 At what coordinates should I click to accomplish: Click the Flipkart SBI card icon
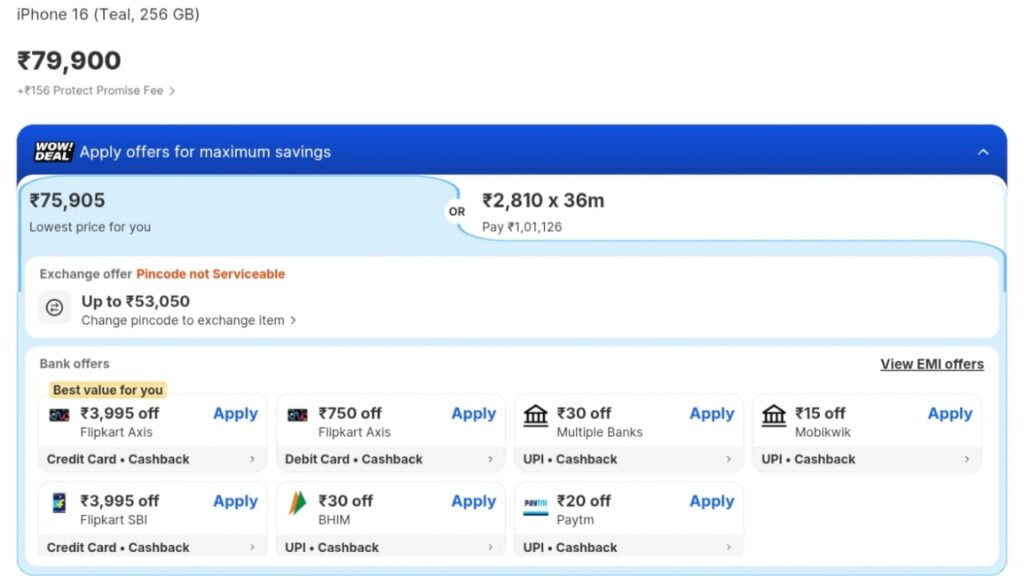point(59,503)
